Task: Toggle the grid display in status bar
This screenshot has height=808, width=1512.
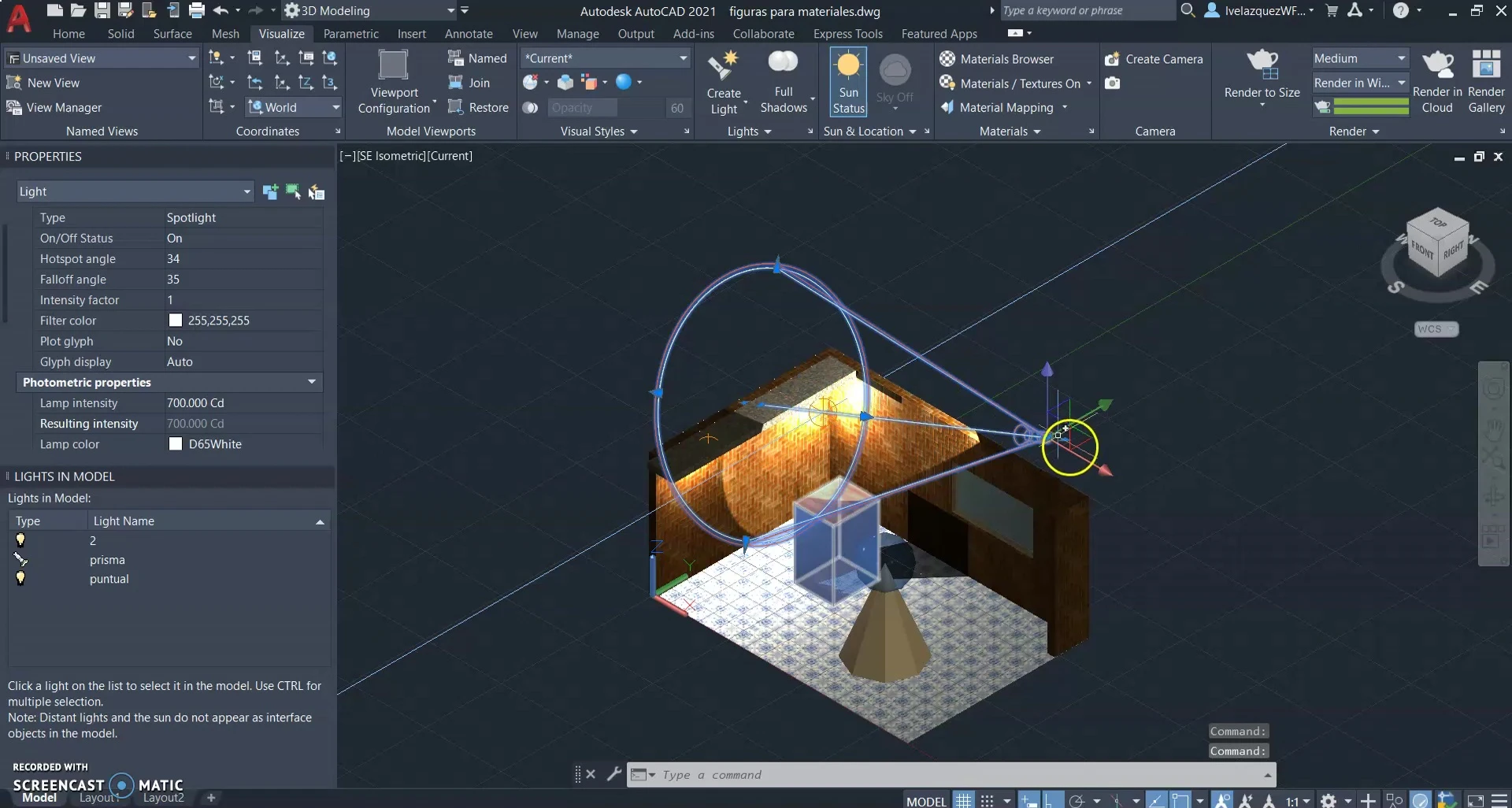Action: (964, 800)
